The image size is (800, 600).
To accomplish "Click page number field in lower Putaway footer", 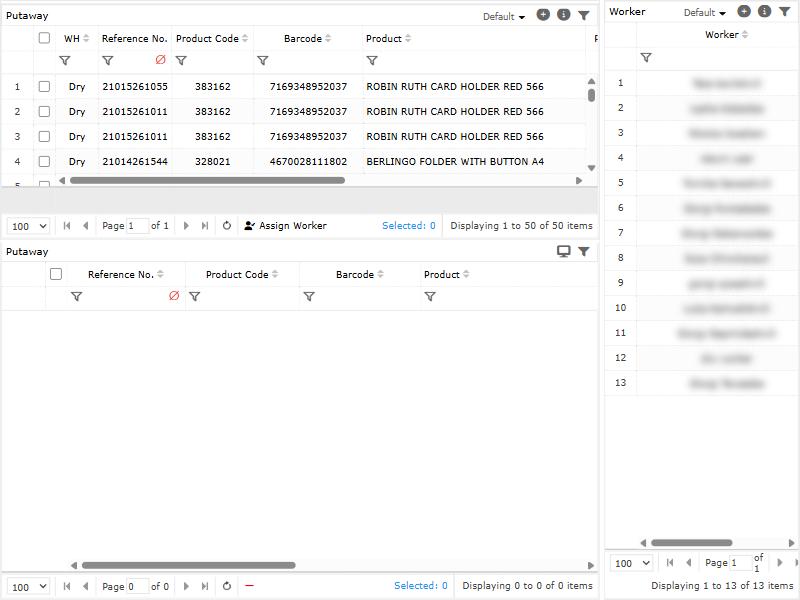I will click(x=137, y=587).
